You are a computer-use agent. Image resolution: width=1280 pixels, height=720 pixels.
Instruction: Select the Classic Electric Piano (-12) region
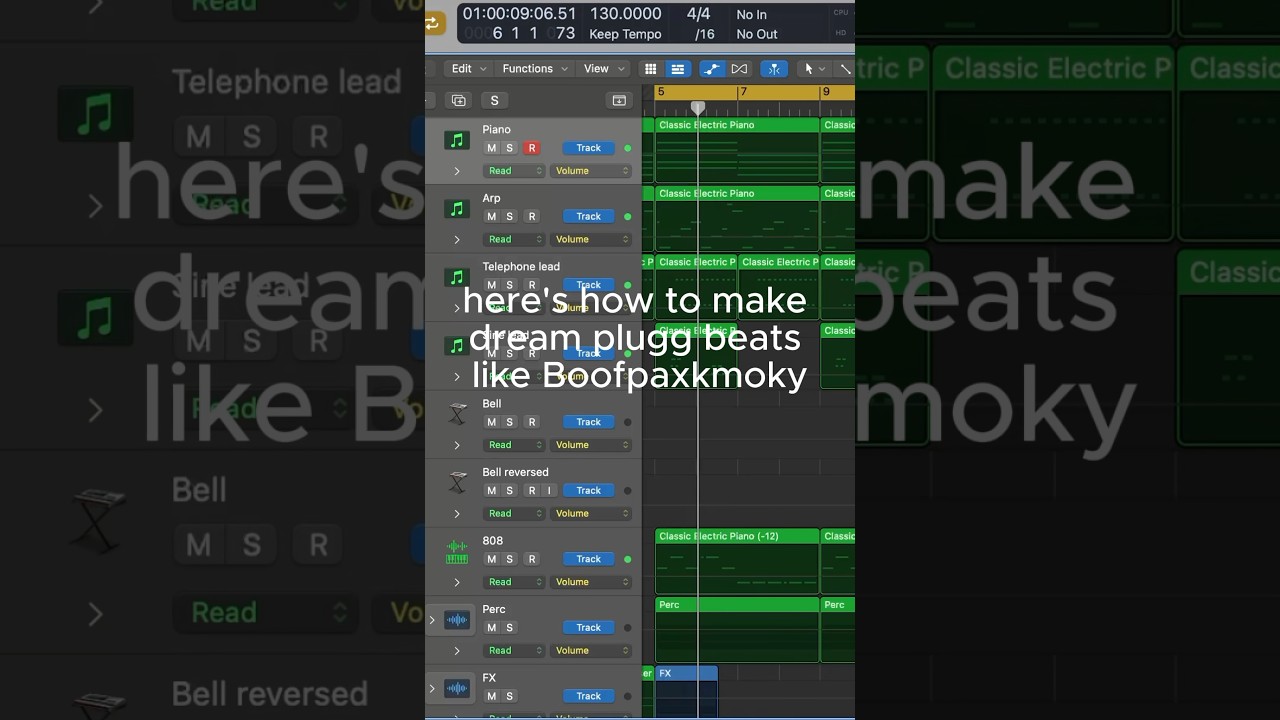pyautogui.click(x=737, y=561)
